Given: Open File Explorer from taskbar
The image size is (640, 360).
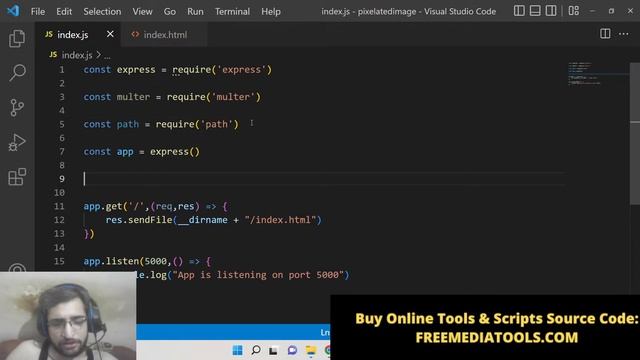Looking at the screenshot, I should [x=311, y=350].
